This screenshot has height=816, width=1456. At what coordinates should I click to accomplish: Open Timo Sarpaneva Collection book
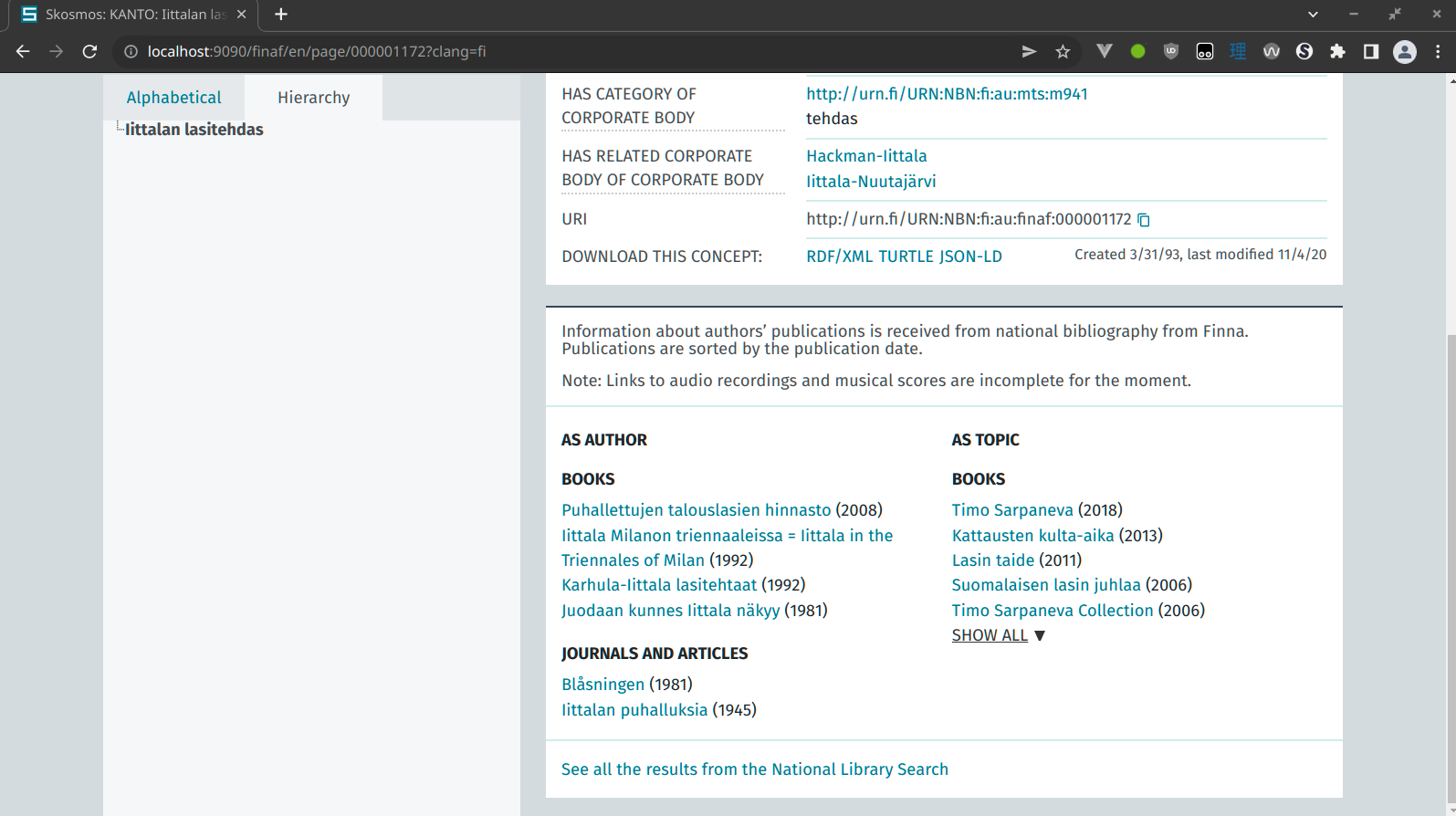[1053, 611]
